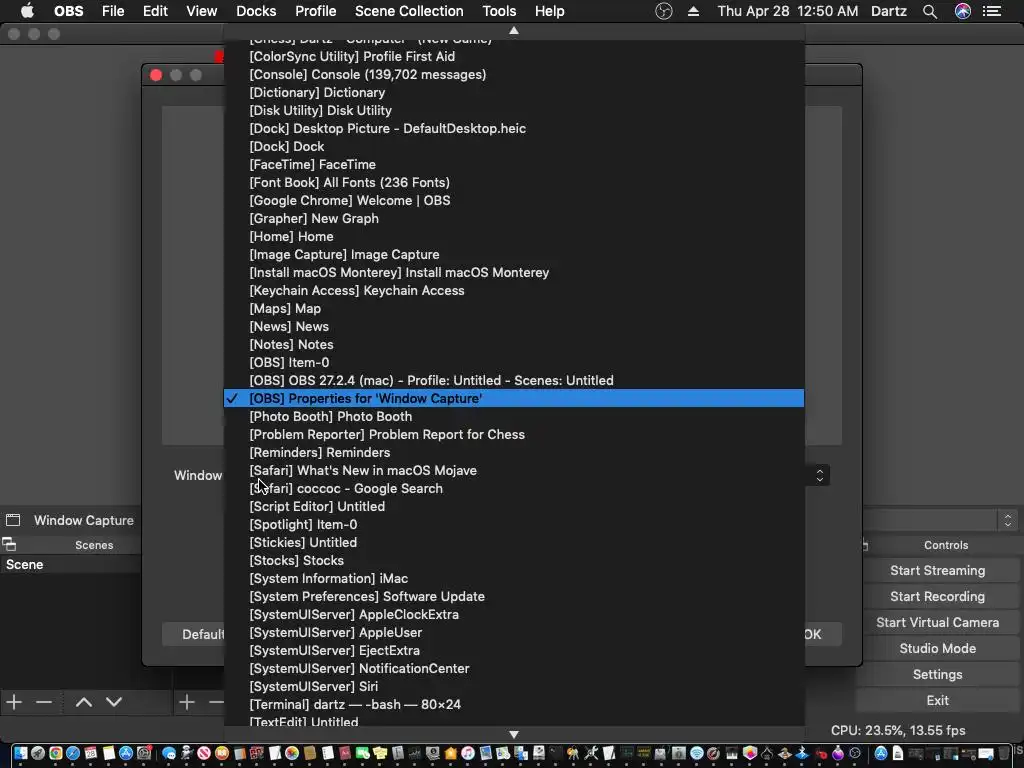Click the eject icon in menu bar

point(694,11)
